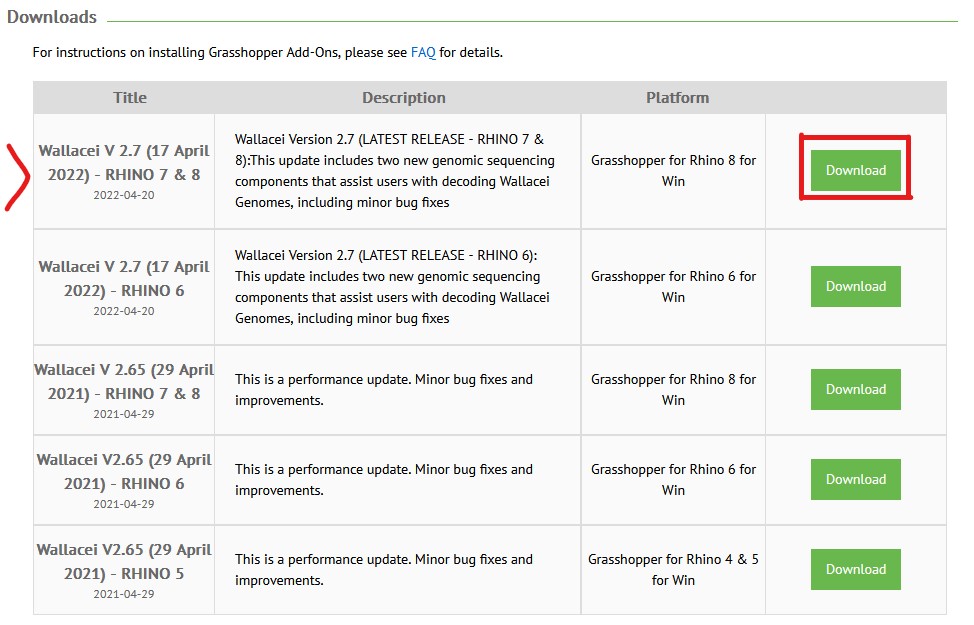Click the Downloads section heading
Image resolution: width=974 pixels, height=625 pixels.
(x=52, y=17)
